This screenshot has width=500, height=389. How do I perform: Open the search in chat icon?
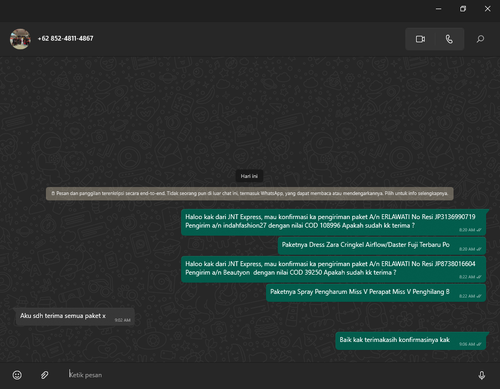[x=480, y=39]
